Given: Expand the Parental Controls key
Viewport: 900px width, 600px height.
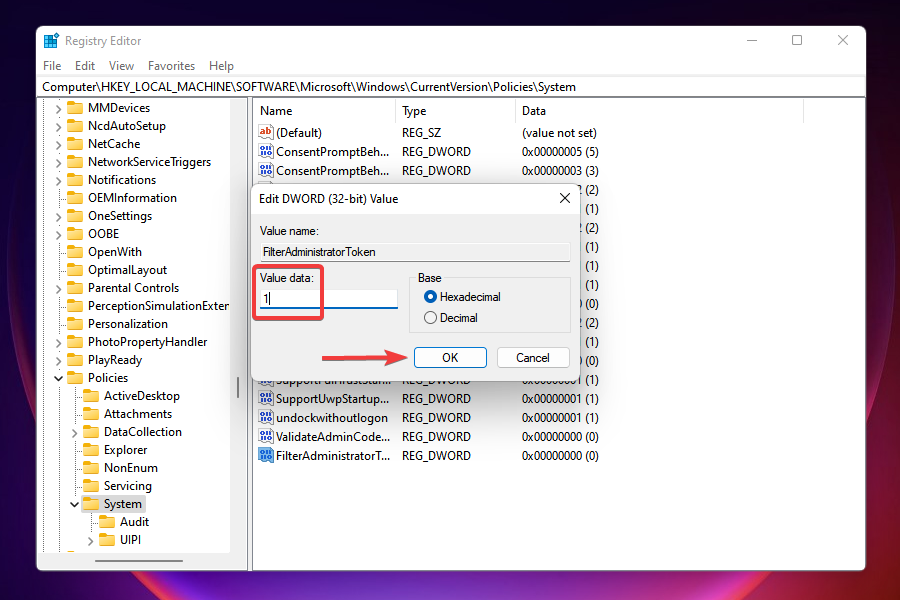Looking at the screenshot, I should tap(58, 288).
